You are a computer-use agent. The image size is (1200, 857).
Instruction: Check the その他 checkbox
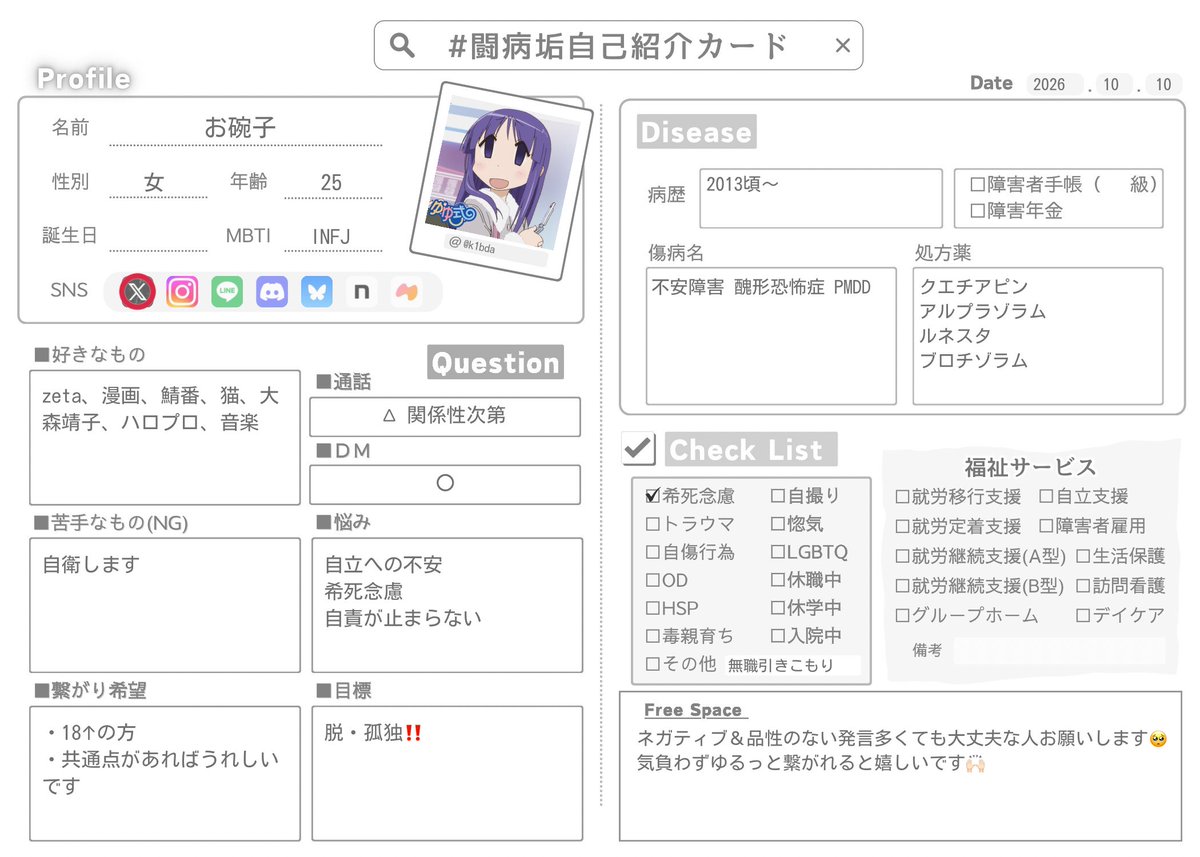653,663
